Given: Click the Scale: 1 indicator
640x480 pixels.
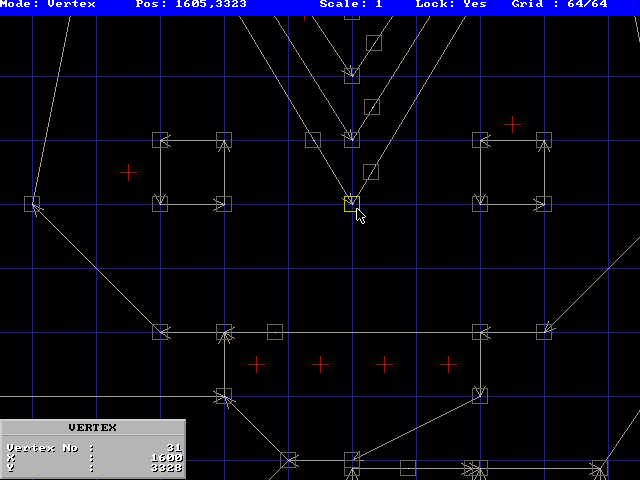Looking at the screenshot, I should (x=351, y=5).
